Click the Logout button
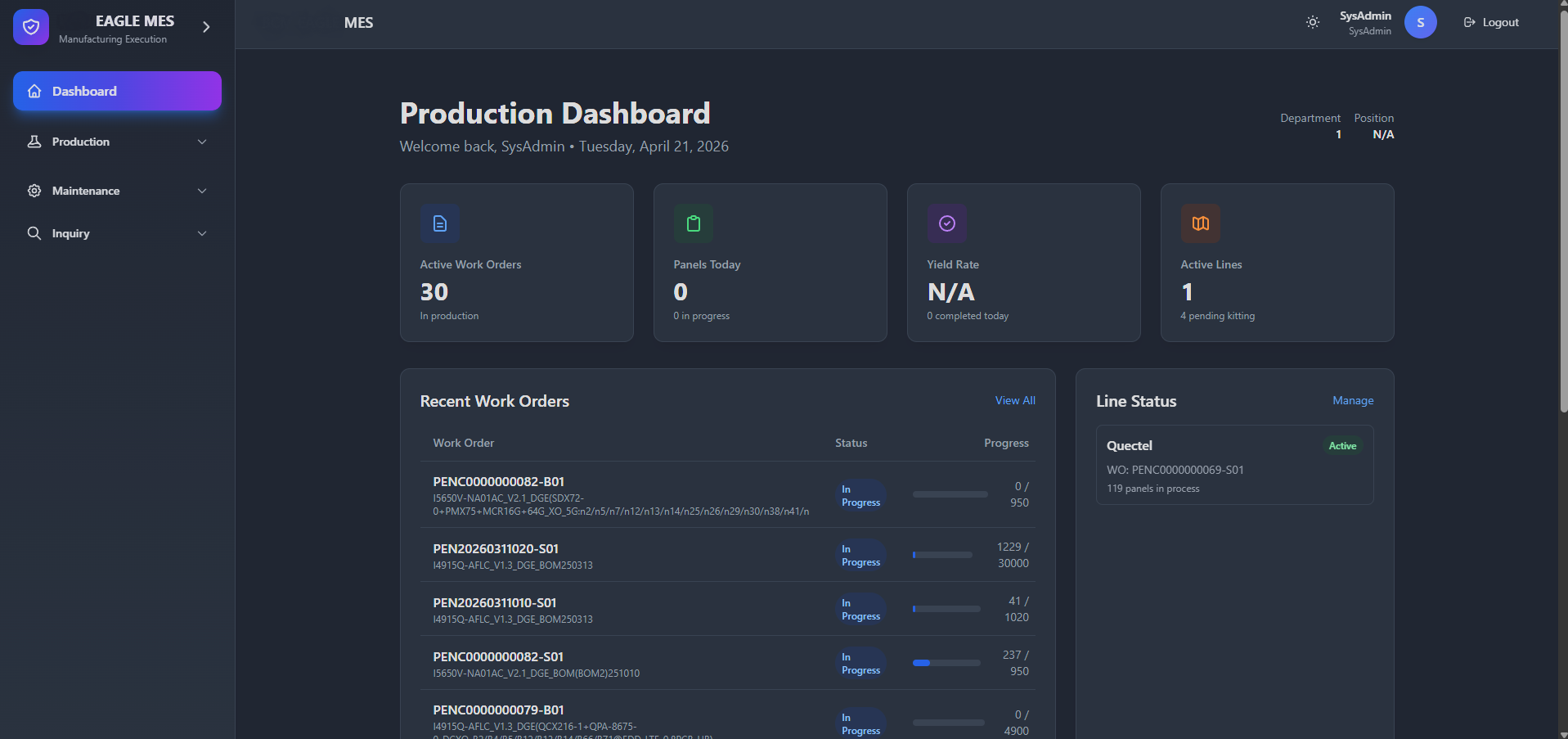 pyautogui.click(x=1491, y=22)
